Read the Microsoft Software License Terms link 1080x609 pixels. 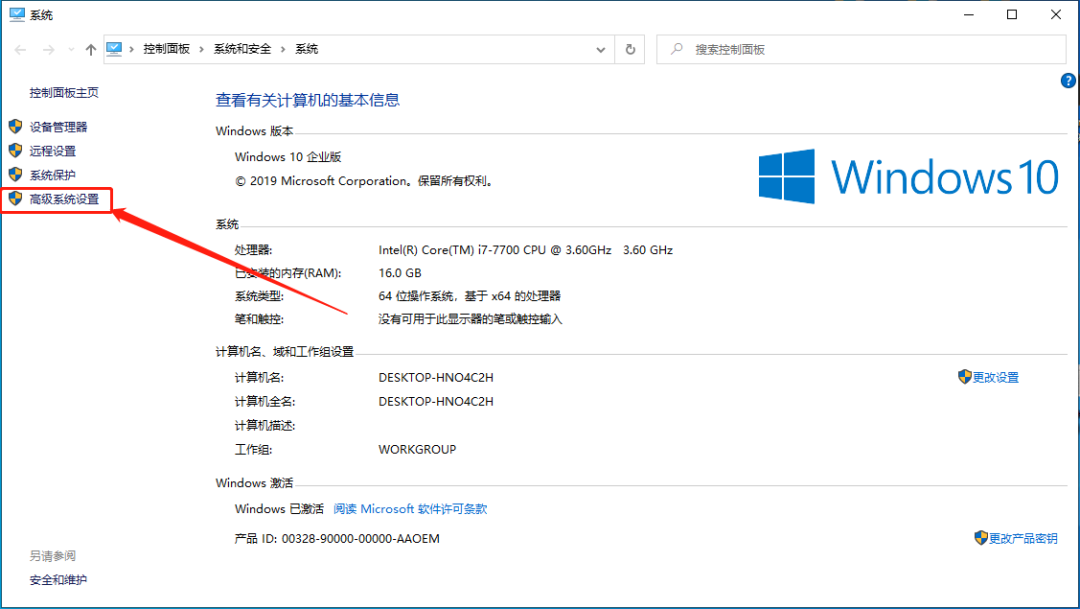click(411, 508)
